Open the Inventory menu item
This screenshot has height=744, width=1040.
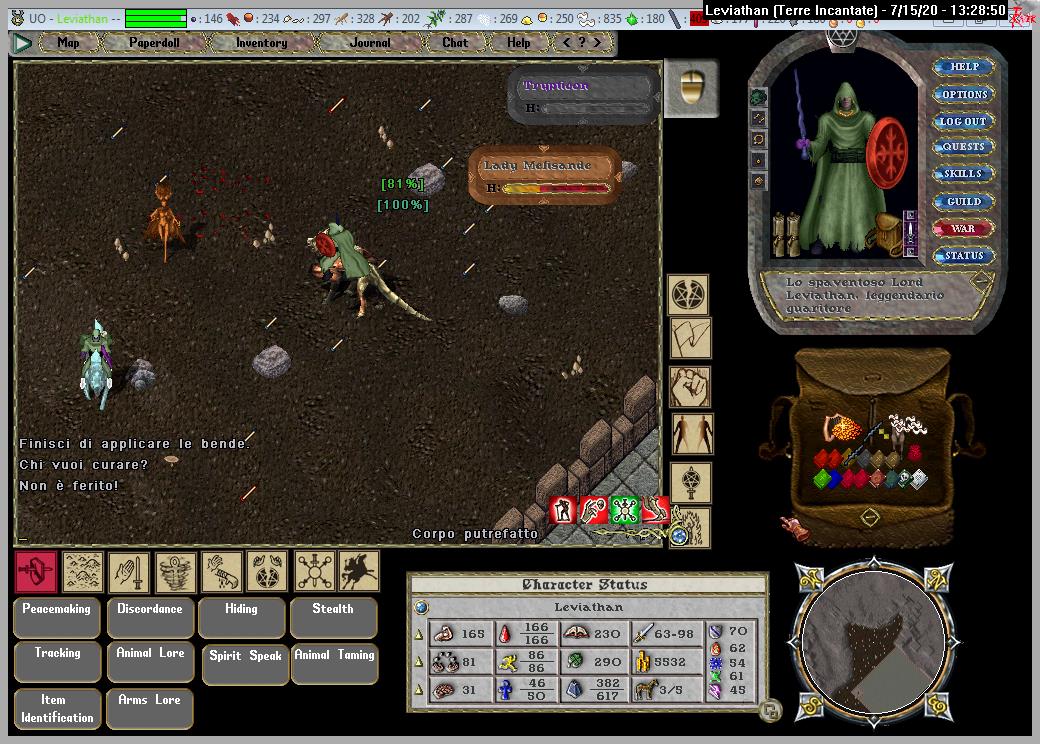(261, 42)
